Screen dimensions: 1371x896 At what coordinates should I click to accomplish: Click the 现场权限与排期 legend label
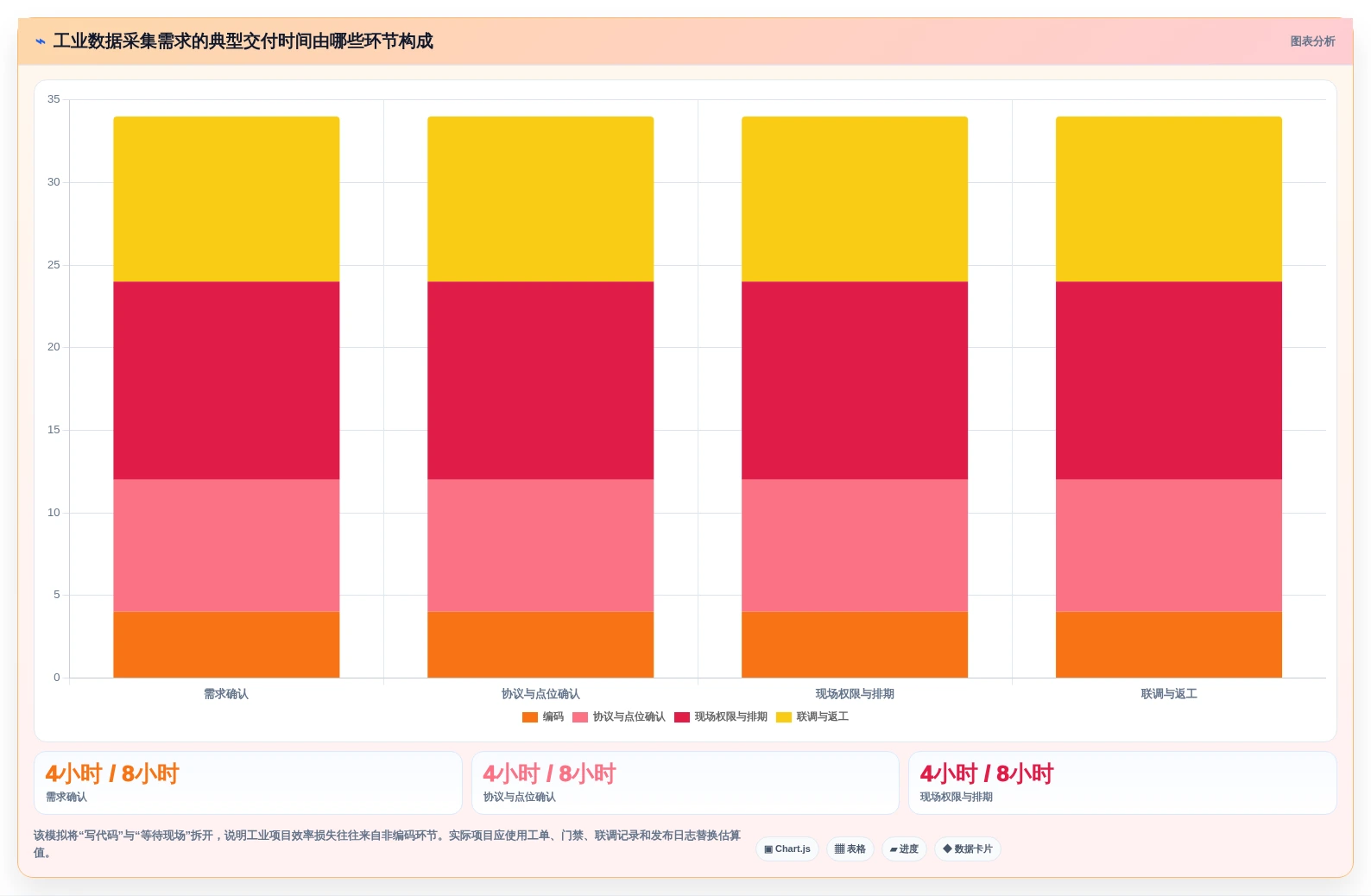[731, 717]
